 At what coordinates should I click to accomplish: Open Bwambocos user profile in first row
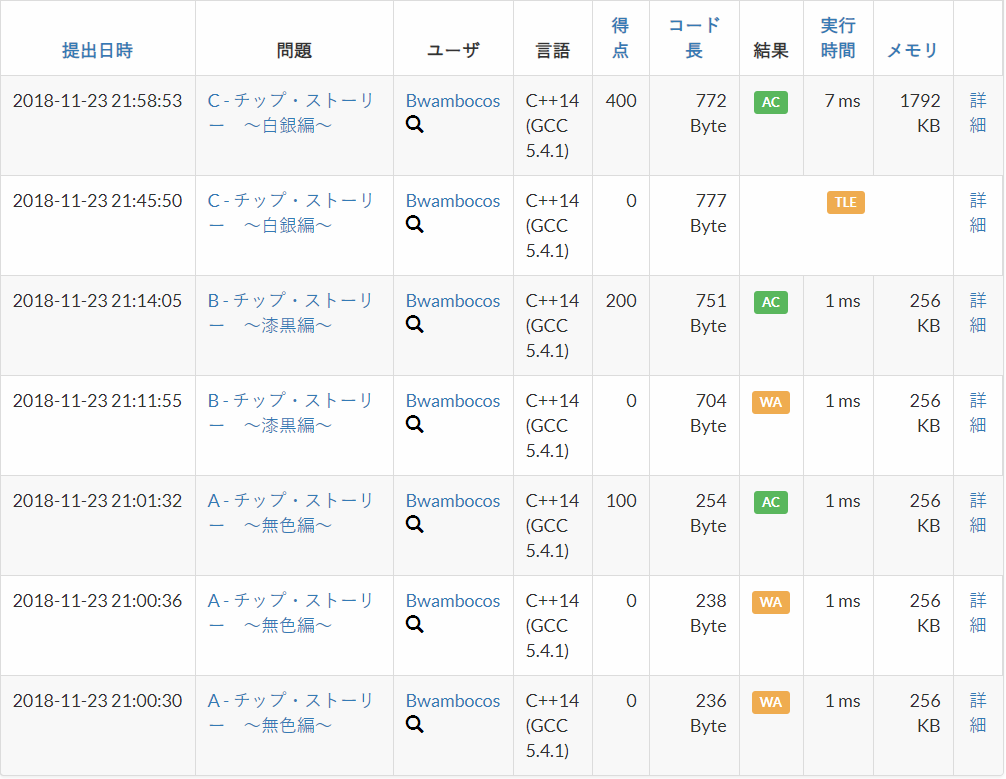(x=453, y=101)
